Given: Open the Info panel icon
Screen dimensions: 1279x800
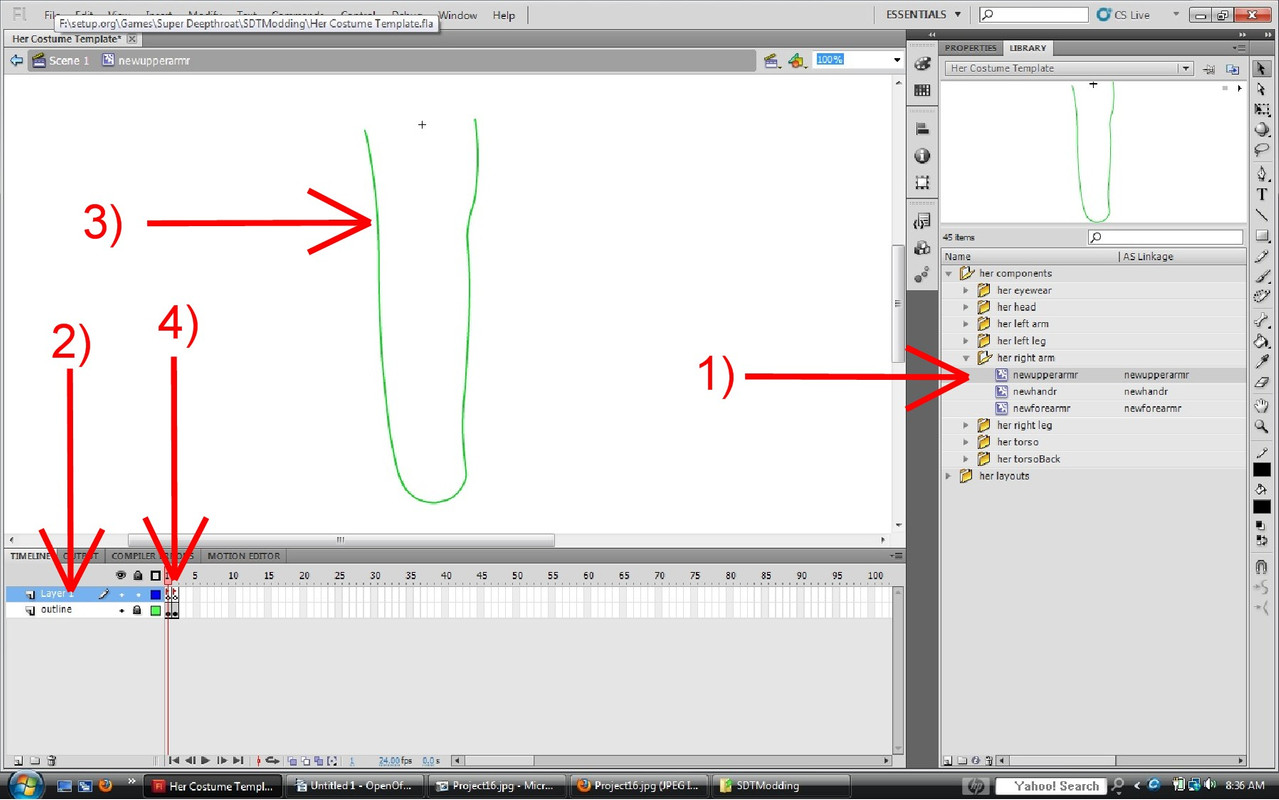Looking at the screenshot, I should point(922,156).
